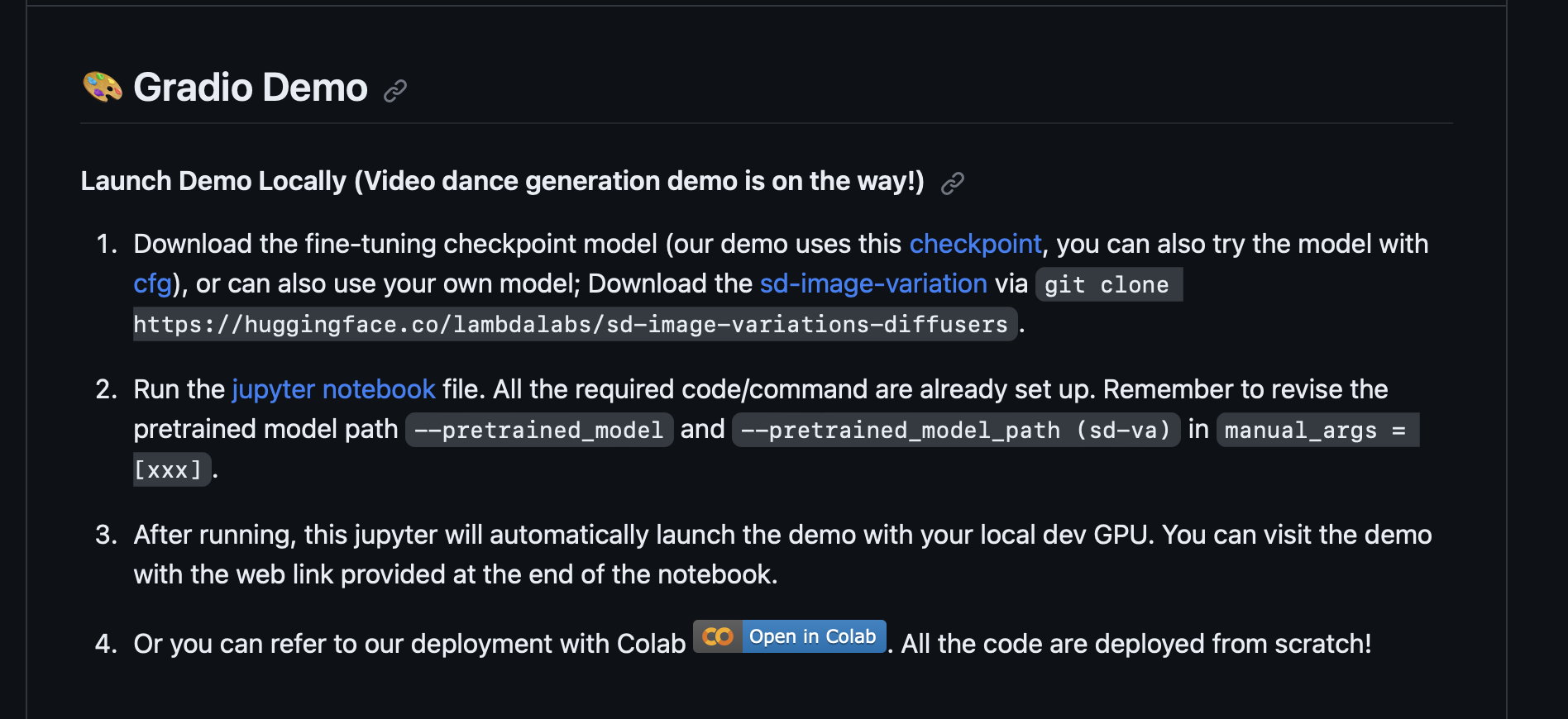
Task: Click the Launch Demo Locally subheading
Action: [x=502, y=181]
